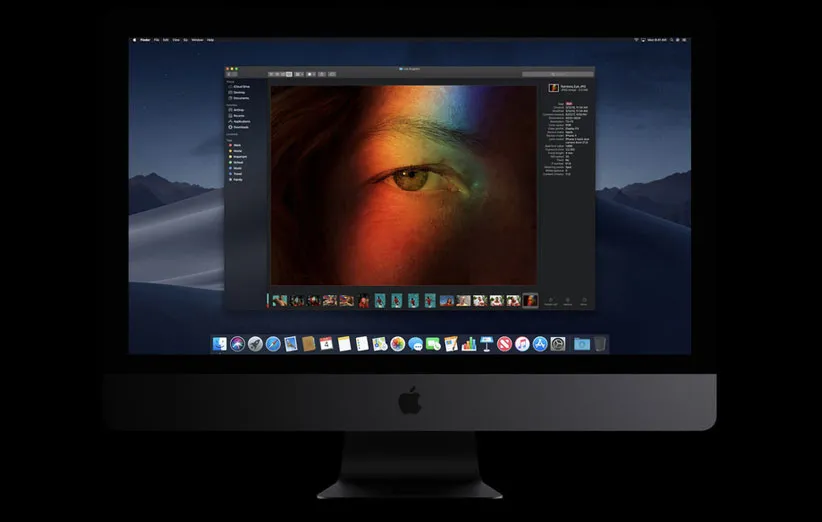
Task: Click the Markup quick action
Action: click(568, 301)
